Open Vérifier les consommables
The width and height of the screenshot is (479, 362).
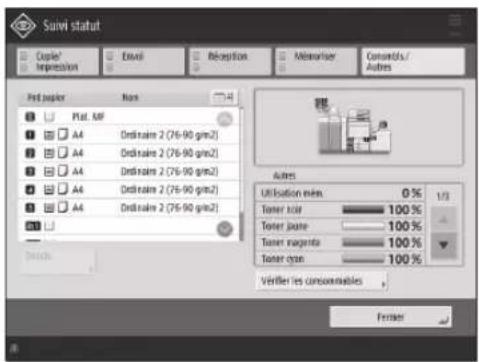coord(321,281)
